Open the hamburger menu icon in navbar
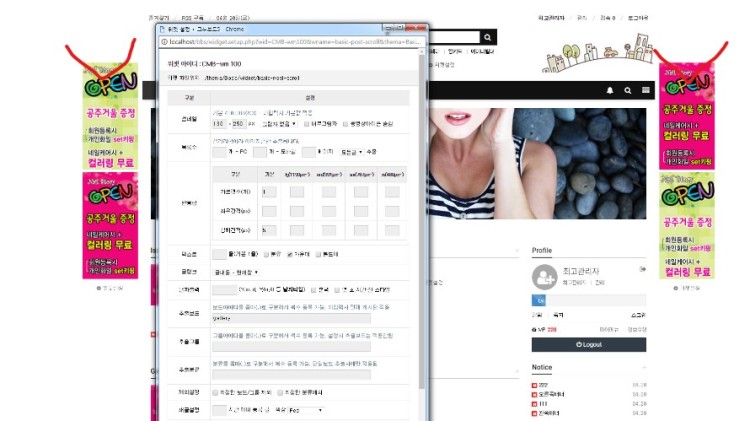Viewport: 750px width, 421px height. (x=646, y=91)
